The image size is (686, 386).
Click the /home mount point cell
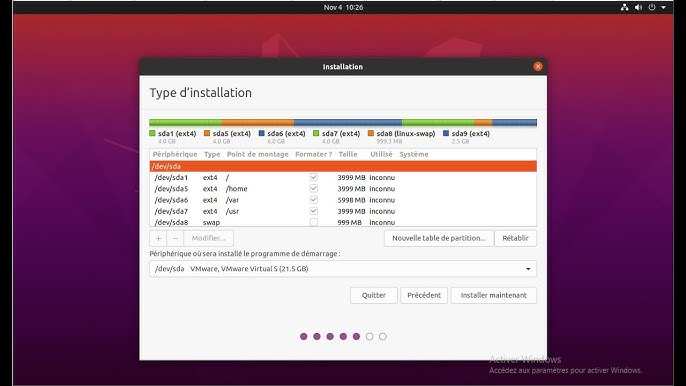[x=237, y=189]
